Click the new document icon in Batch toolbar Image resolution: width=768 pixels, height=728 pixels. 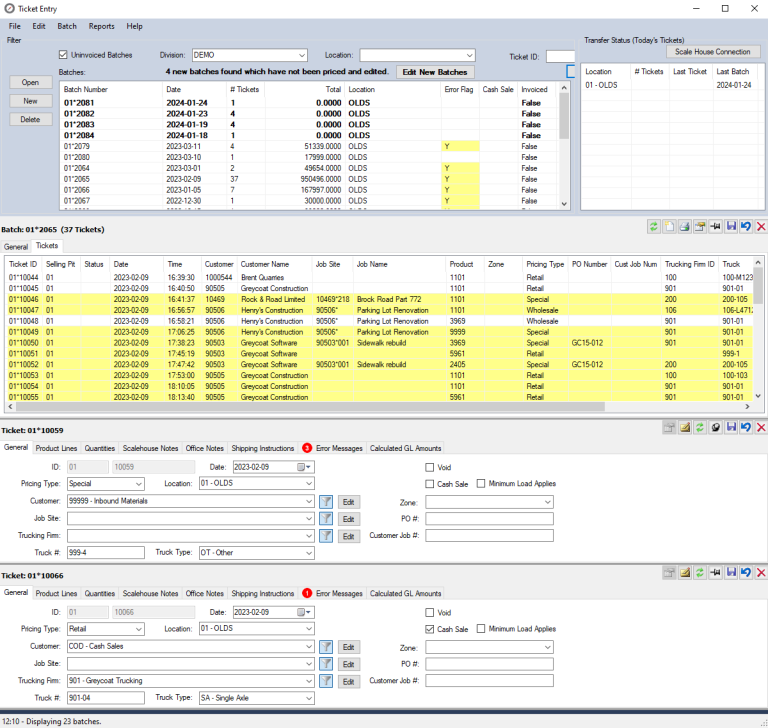point(669,226)
